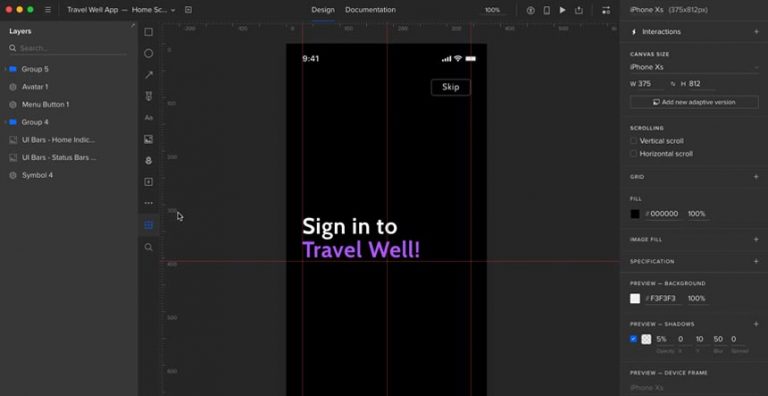768x396 pixels.
Task: Select the Pen drawing tool
Action: (148, 96)
